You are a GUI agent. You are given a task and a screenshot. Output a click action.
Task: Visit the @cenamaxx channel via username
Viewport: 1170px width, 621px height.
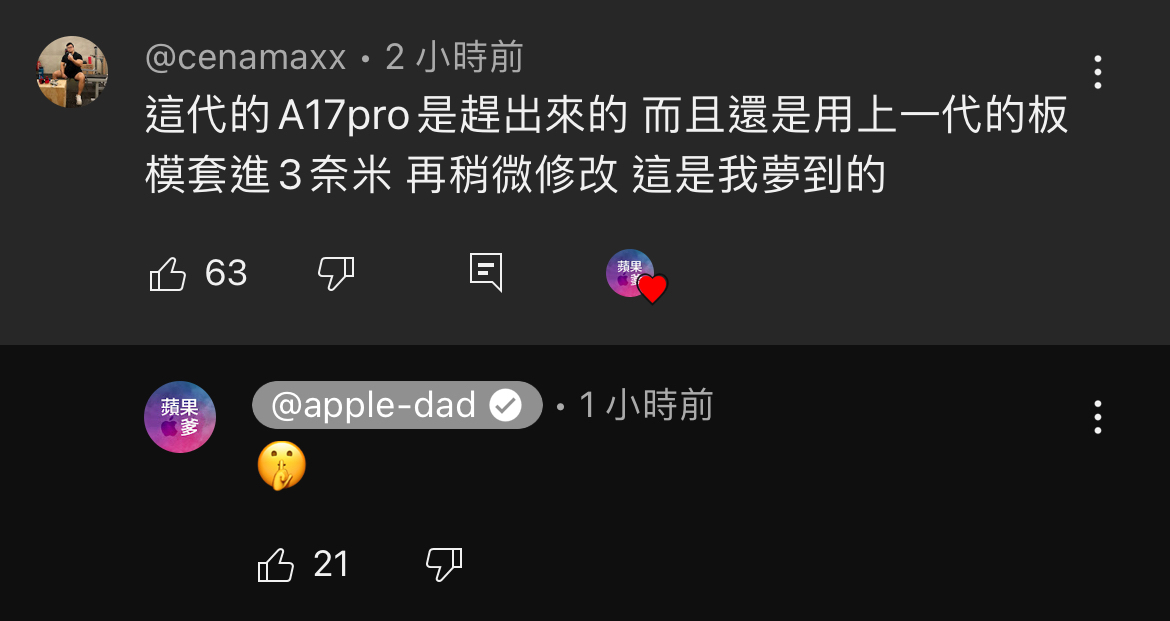(245, 57)
